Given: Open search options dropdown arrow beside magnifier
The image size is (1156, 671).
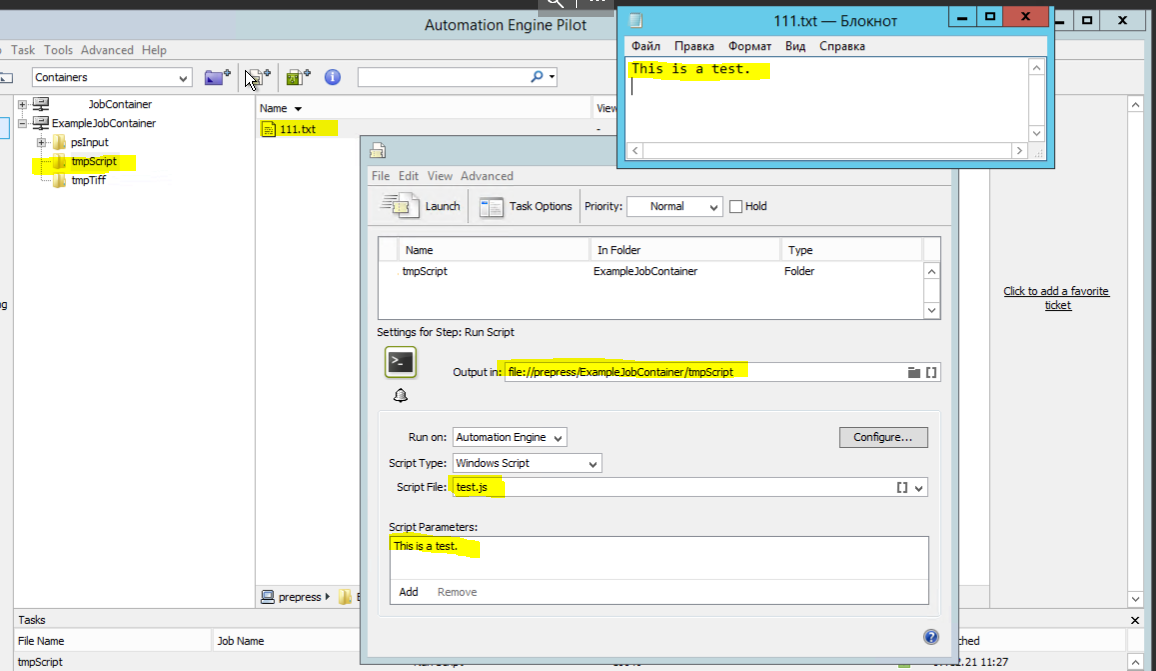Looking at the screenshot, I should tap(551, 77).
